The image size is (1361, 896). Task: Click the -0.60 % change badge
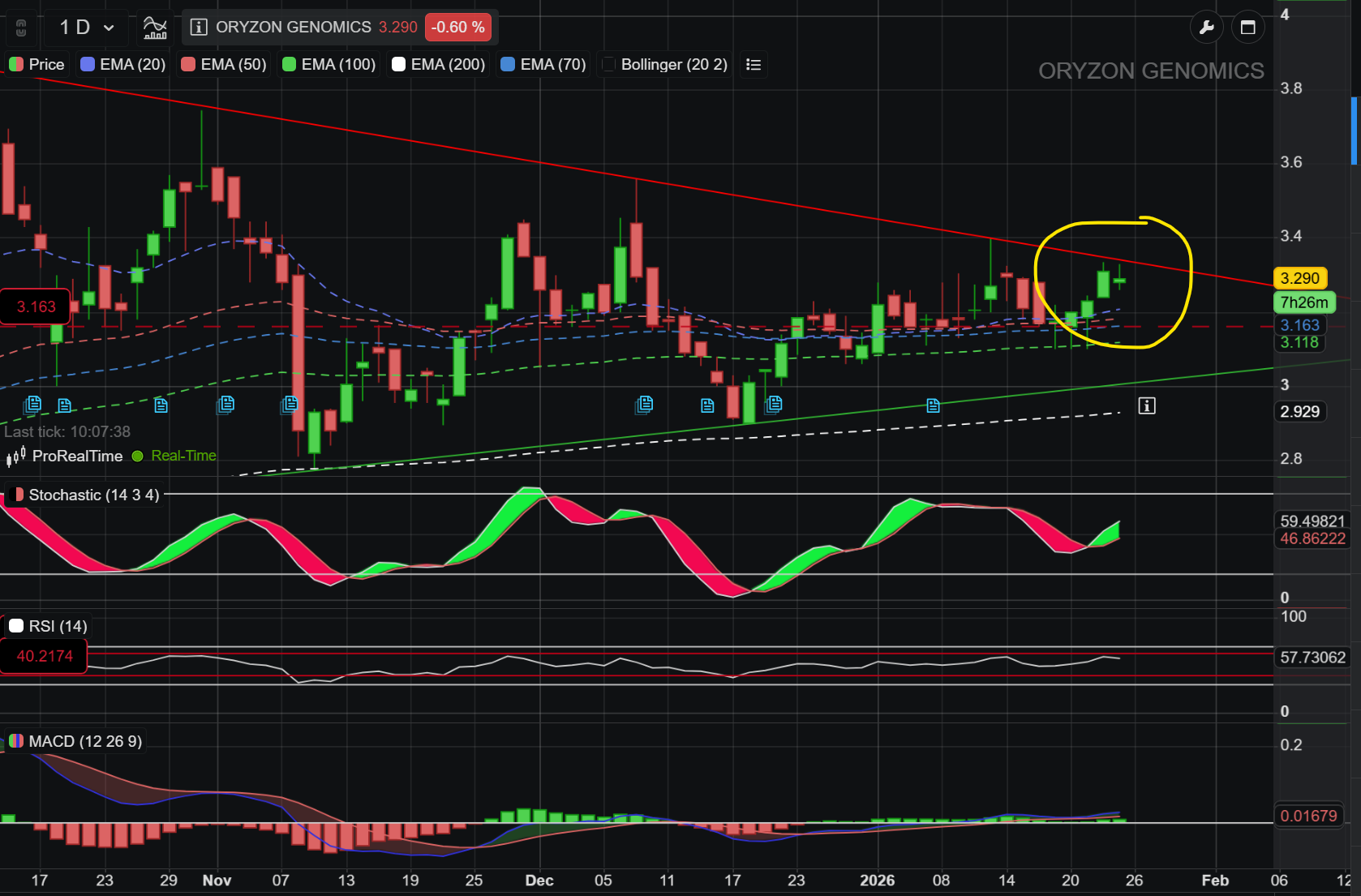(458, 27)
